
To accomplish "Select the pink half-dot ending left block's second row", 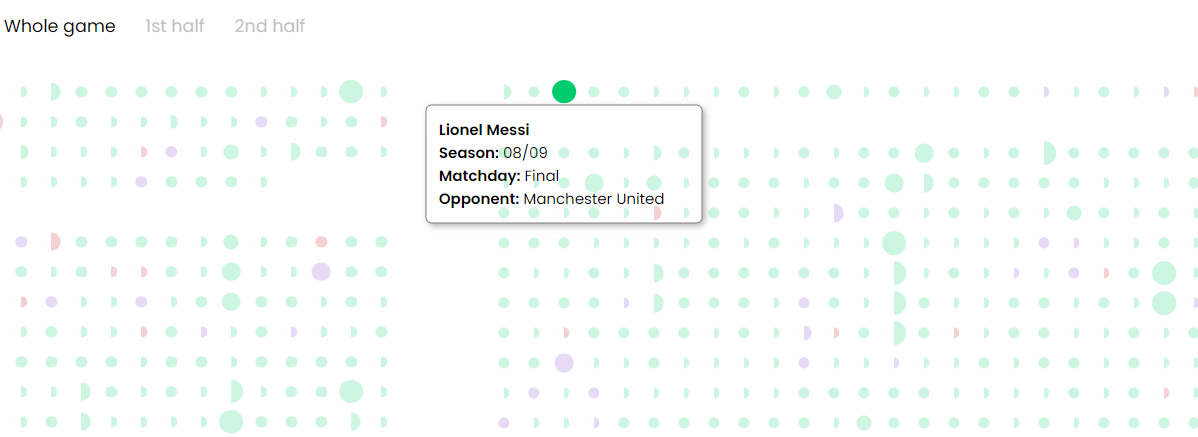I will coord(383,122).
